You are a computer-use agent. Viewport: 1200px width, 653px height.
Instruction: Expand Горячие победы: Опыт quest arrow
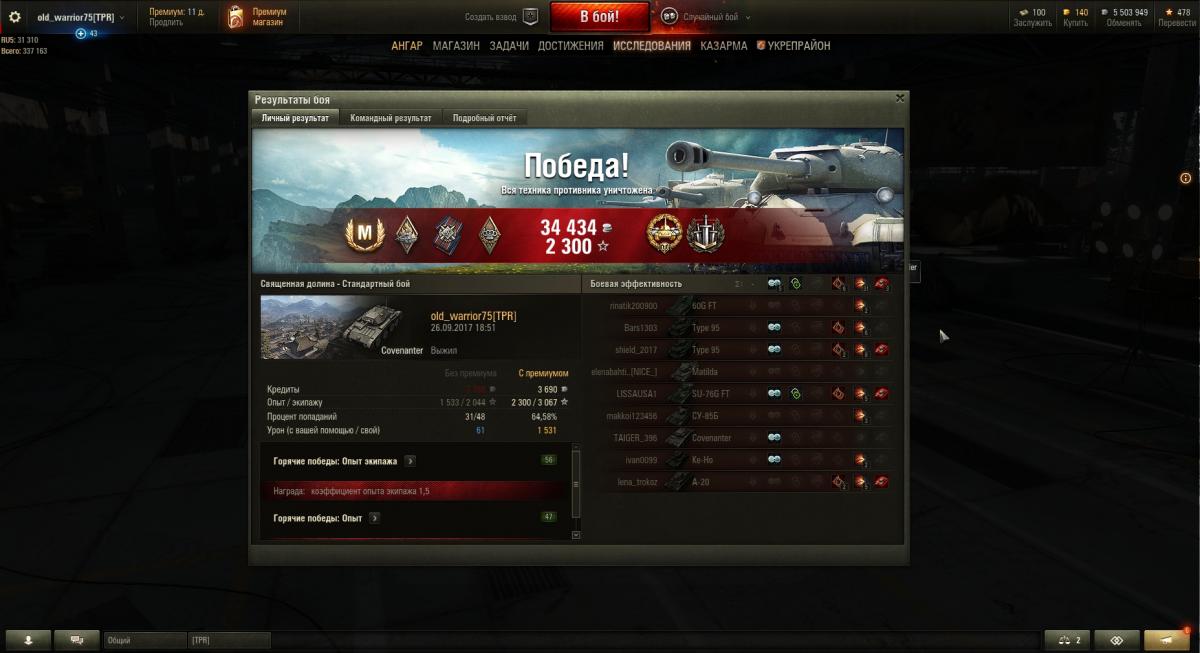[374, 518]
